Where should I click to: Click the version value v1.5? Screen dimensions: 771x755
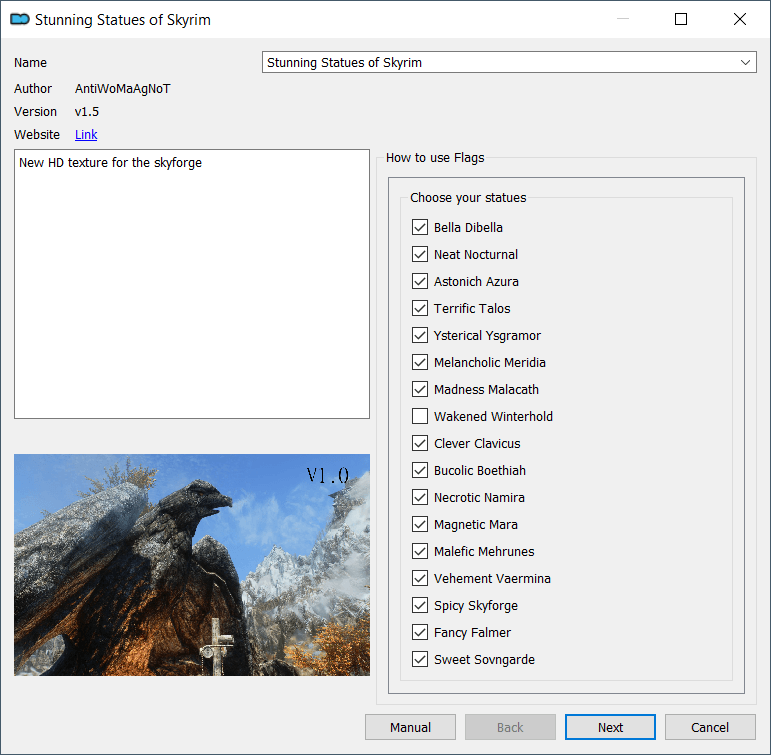(x=87, y=112)
